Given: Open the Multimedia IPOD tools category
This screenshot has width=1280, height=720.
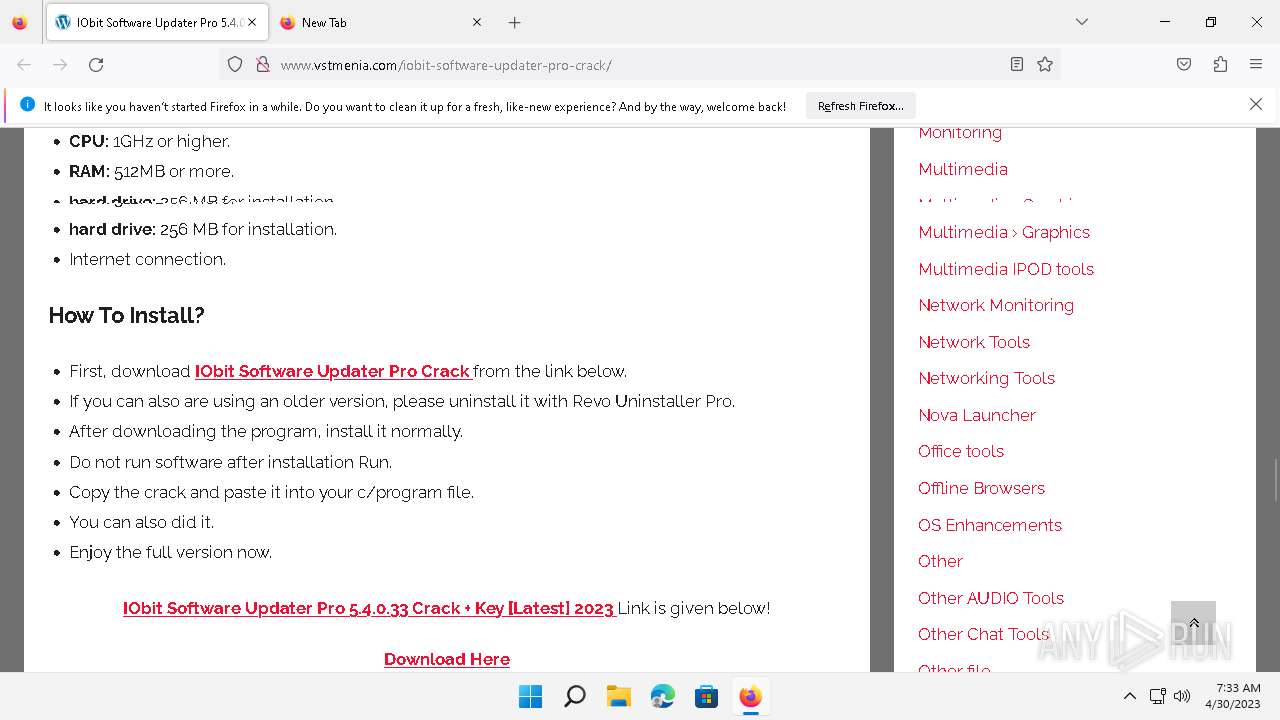Looking at the screenshot, I should pyautogui.click(x=1006, y=269).
